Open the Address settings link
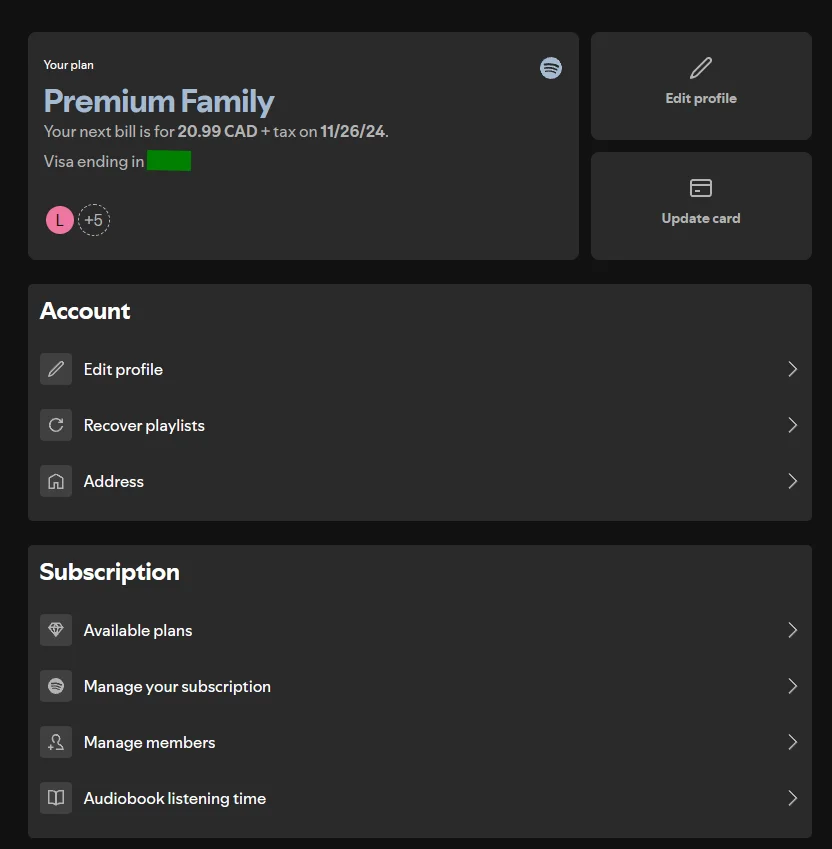 pyautogui.click(x=113, y=481)
